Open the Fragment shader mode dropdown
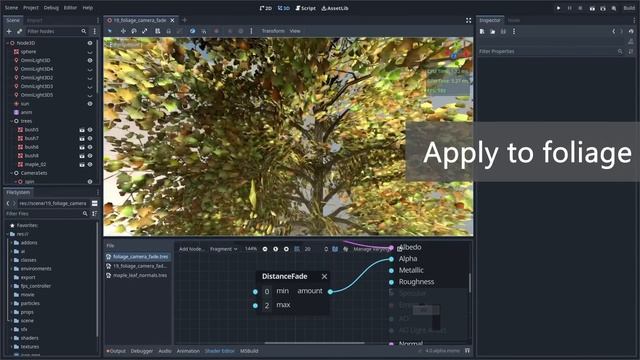The height and width of the screenshot is (360, 640). click(224, 249)
